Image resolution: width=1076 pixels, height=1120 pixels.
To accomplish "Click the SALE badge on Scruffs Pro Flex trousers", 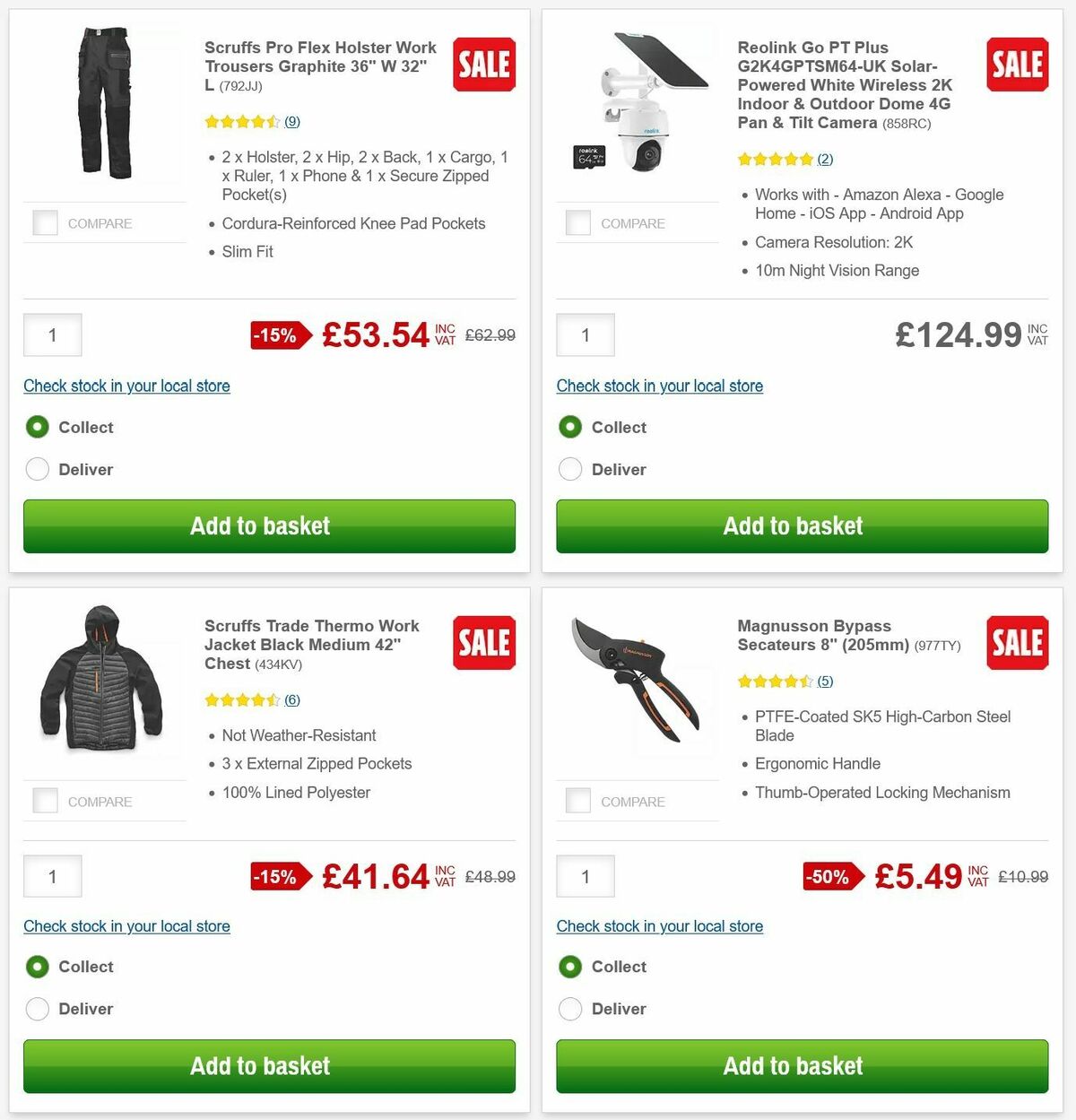I will click(483, 64).
